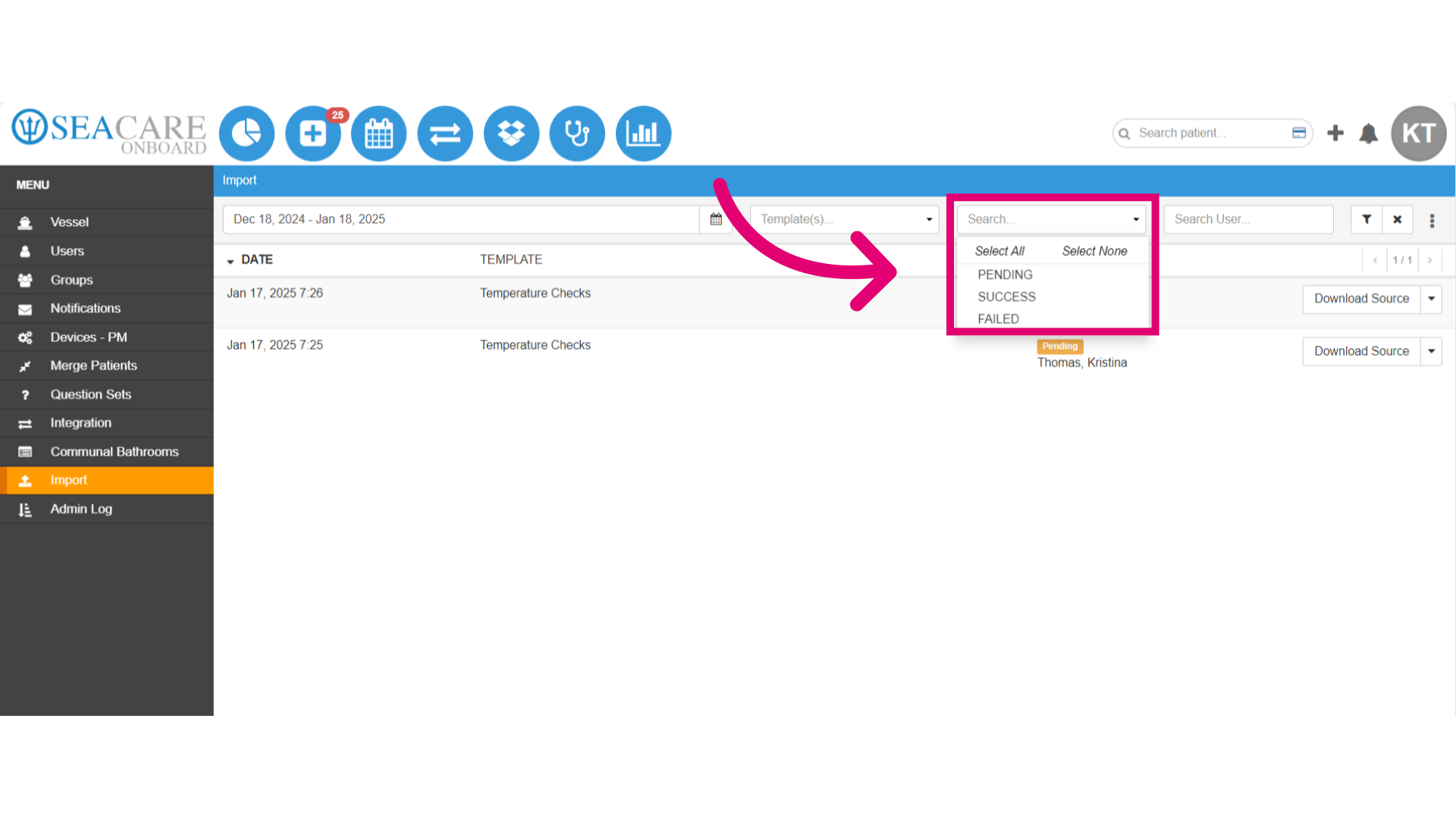
Task: Download Source for Jan 17 7:26 row
Action: [1361, 299]
